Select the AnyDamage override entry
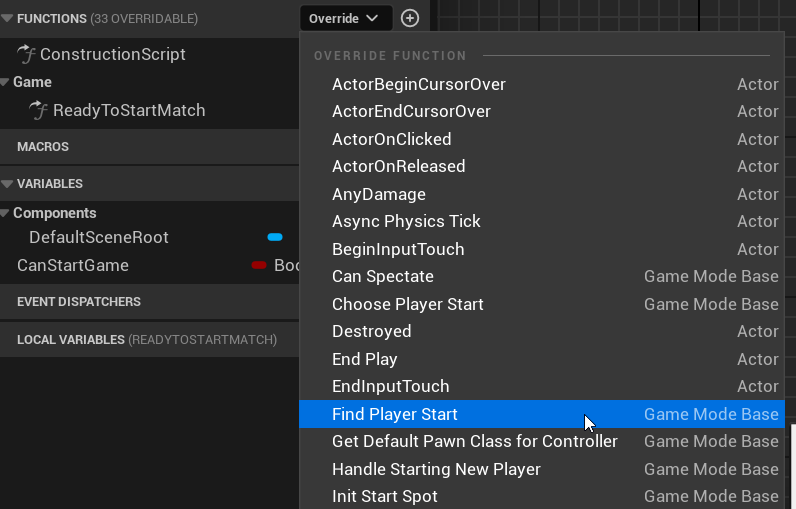This screenshot has width=796, height=509. pos(379,194)
